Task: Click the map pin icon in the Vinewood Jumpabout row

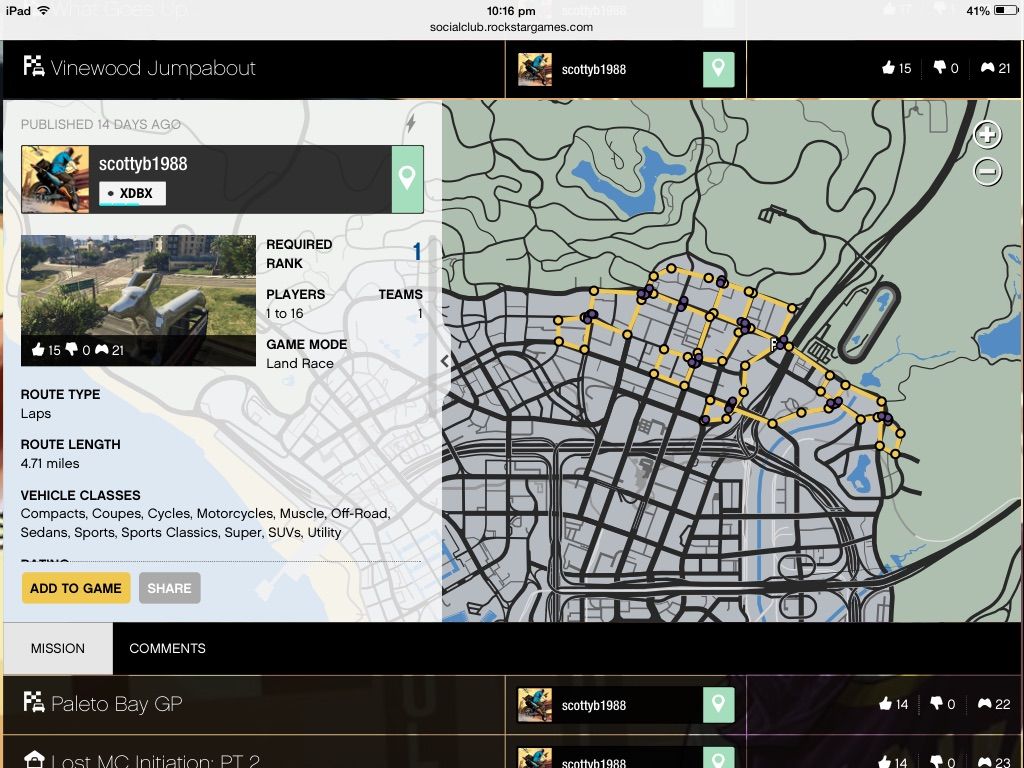Action: pyautogui.click(x=718, y=69)
